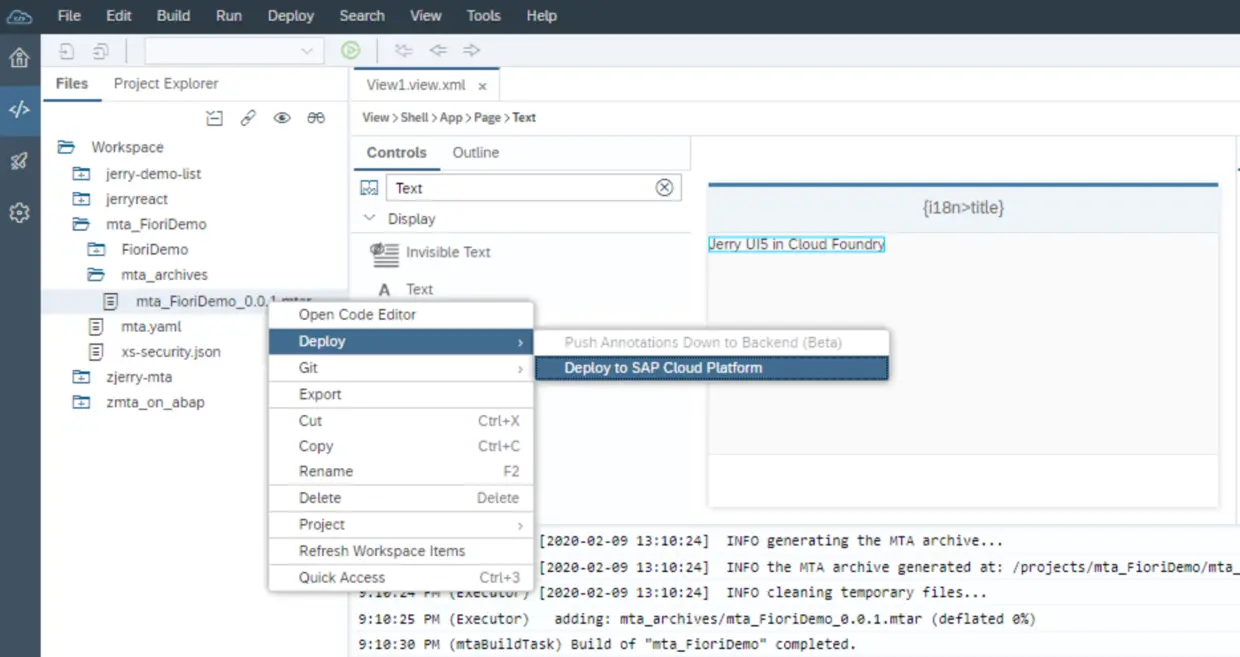
Task: Choose Rename in context menu
Action: [x=401, y=471]
